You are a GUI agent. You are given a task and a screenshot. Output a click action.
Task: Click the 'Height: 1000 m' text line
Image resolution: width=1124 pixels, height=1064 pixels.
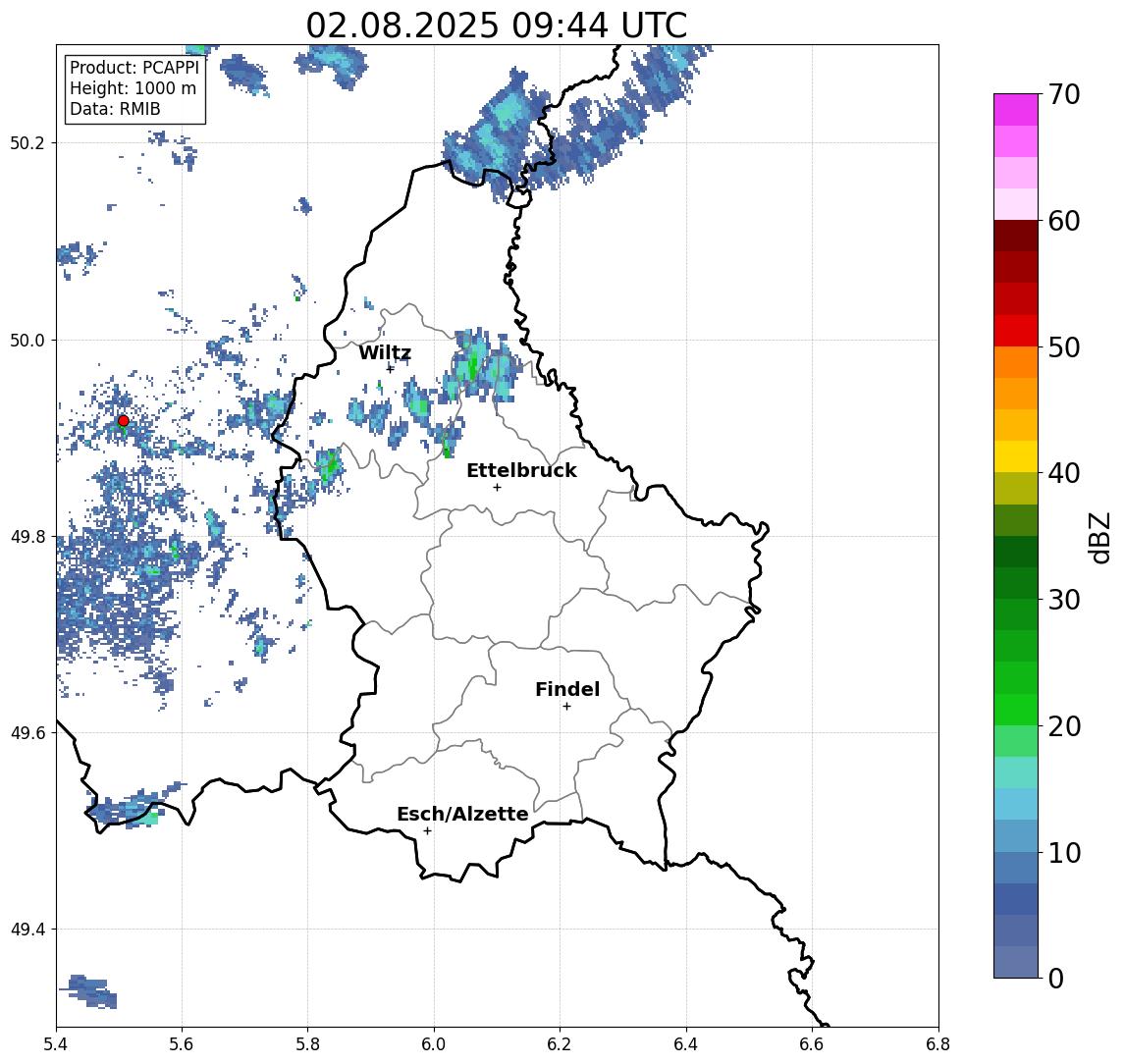133,88
